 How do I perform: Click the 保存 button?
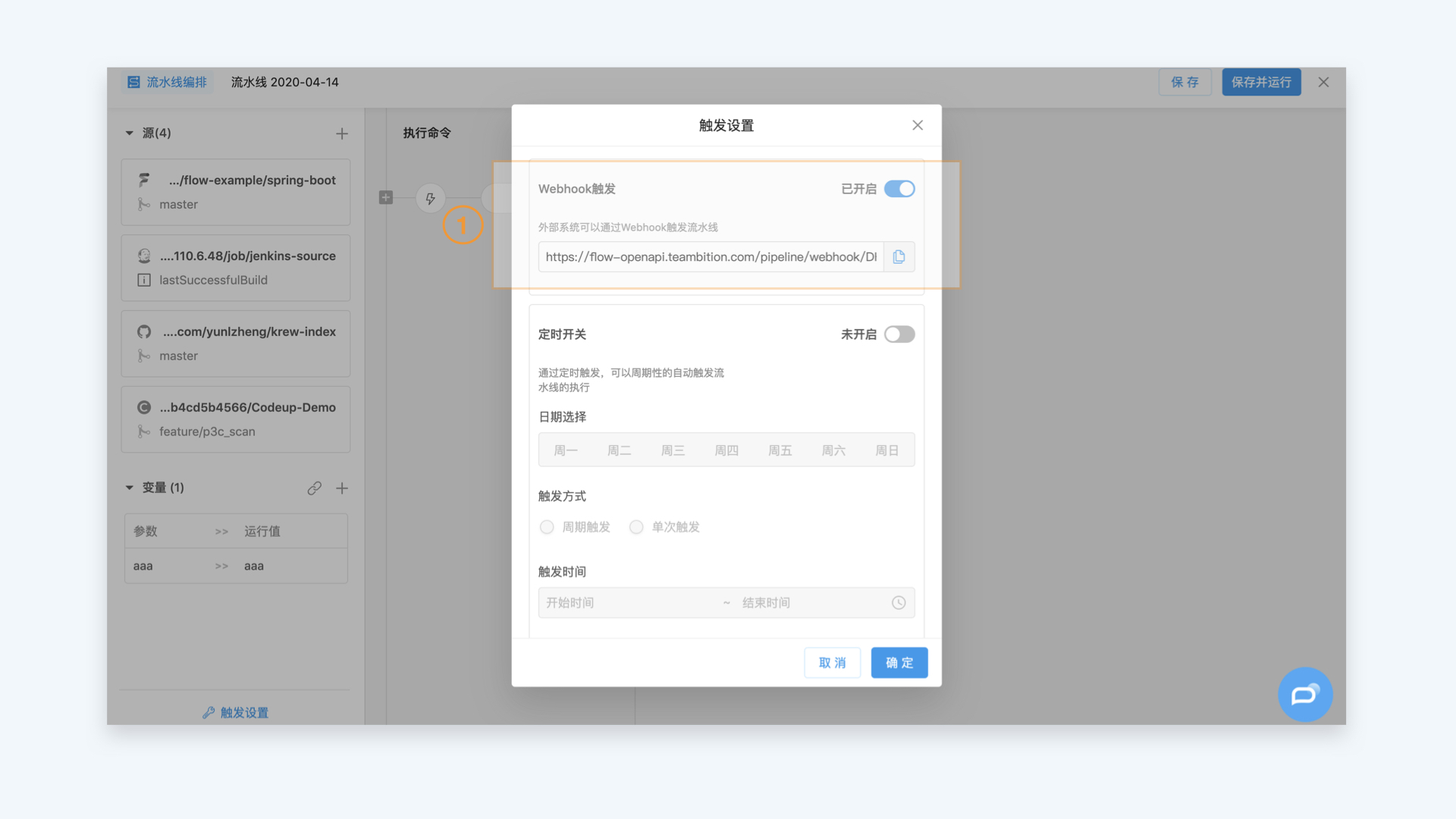[x=1185, y=82]
